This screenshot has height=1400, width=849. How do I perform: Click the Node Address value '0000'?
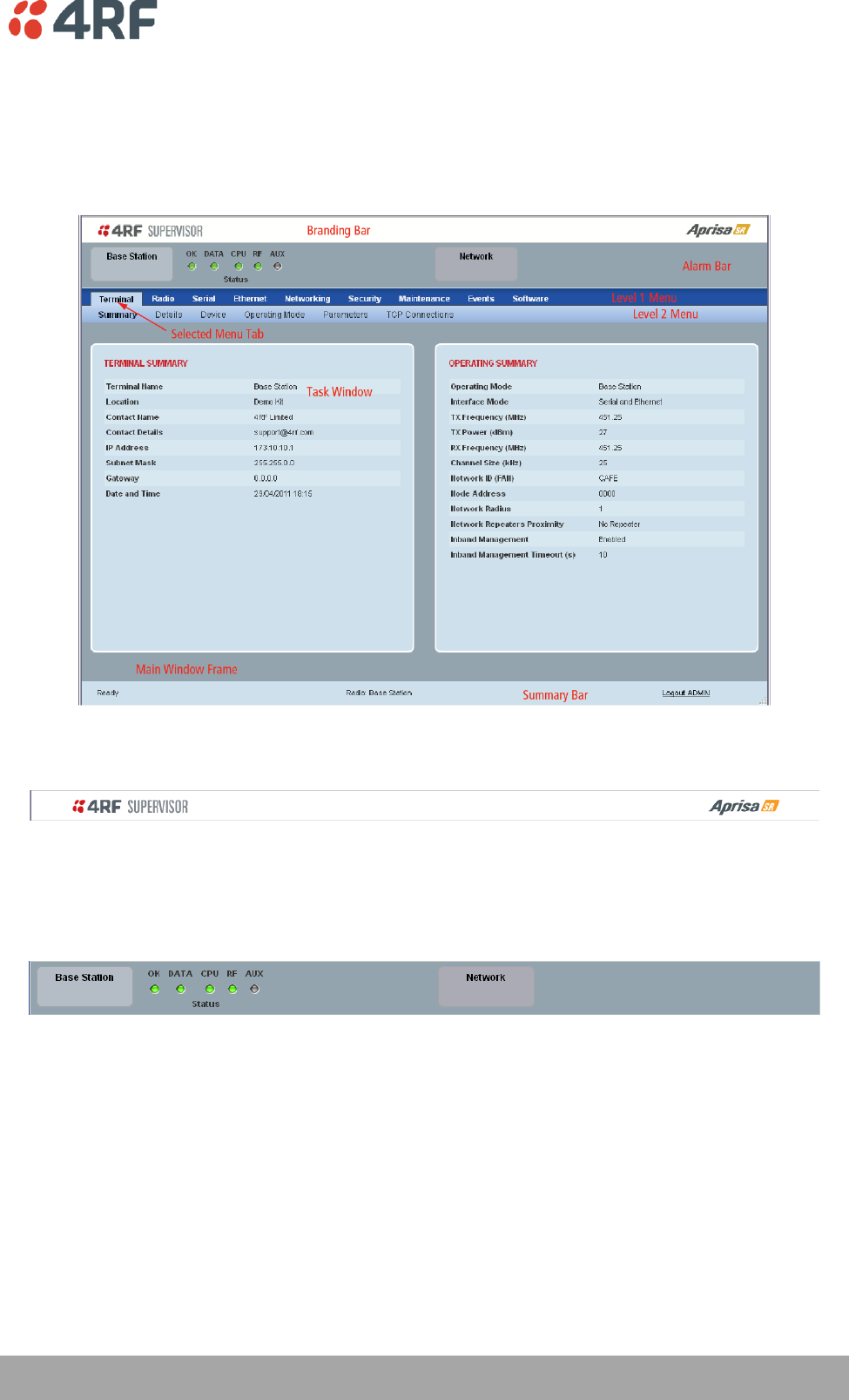click(607, 494)
